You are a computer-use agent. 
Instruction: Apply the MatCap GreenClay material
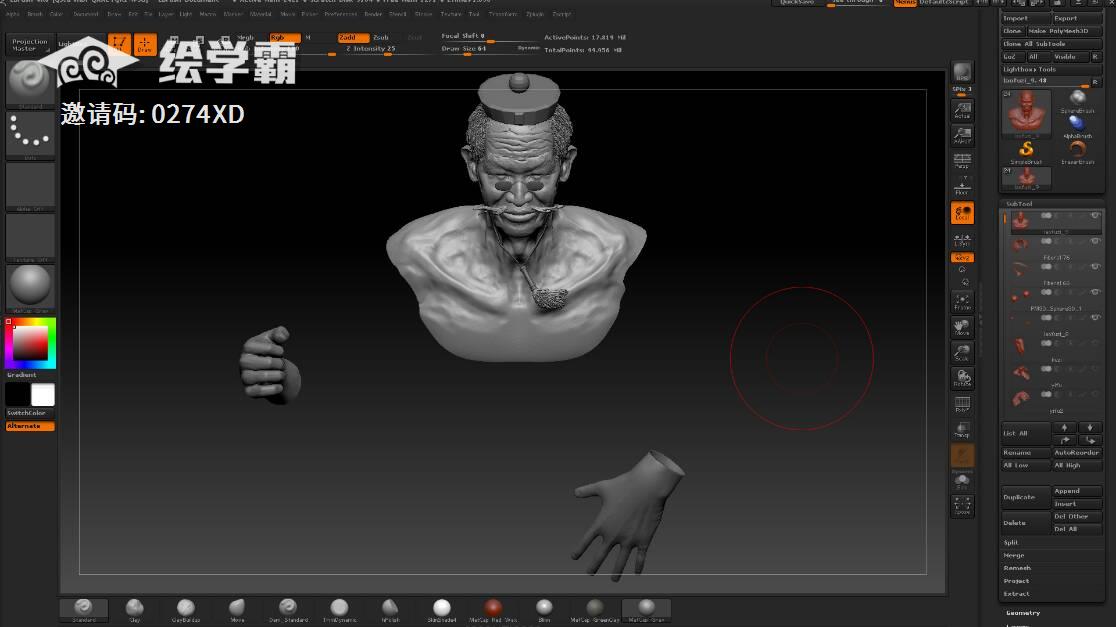[x=595, y=609]
